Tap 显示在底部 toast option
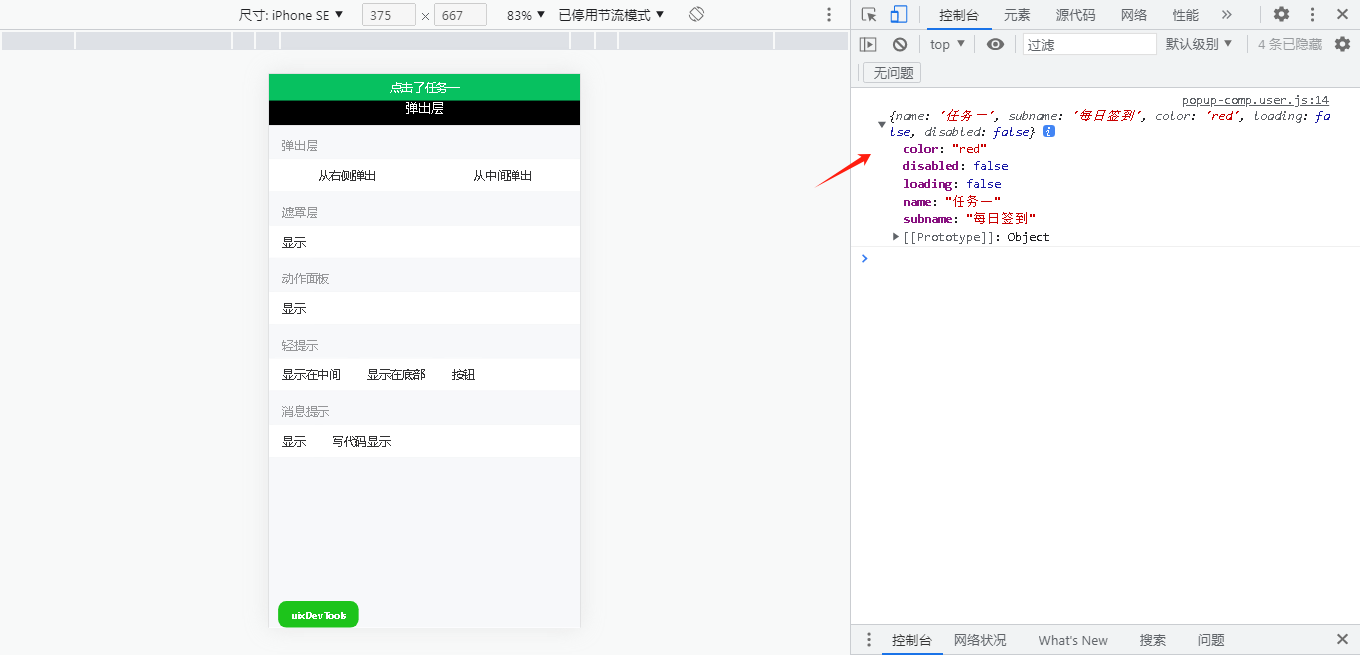Viewport: 1360px width, 655px height. 396,375
